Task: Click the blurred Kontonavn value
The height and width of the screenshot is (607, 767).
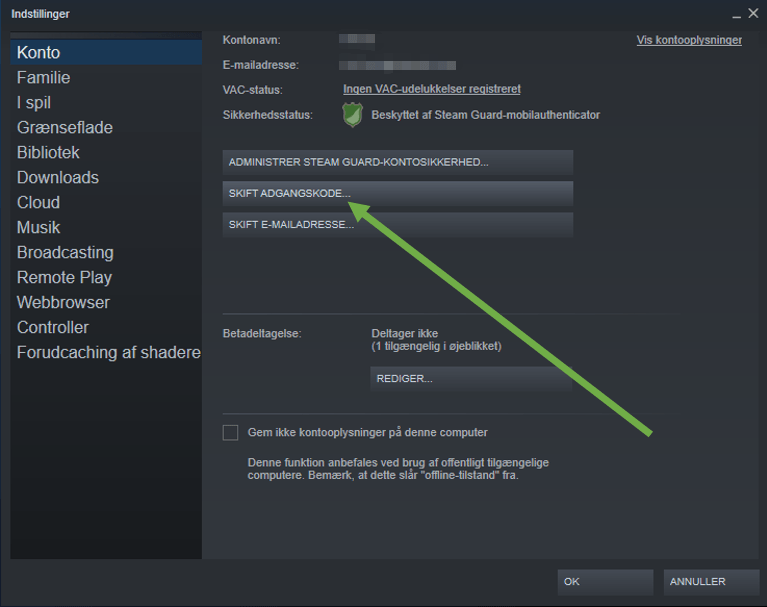Action: [x=357, y=40]
